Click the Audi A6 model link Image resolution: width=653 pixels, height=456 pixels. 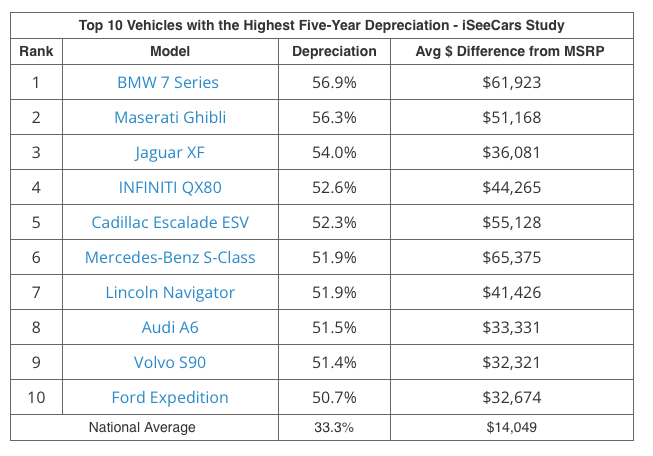coord(170,327)
